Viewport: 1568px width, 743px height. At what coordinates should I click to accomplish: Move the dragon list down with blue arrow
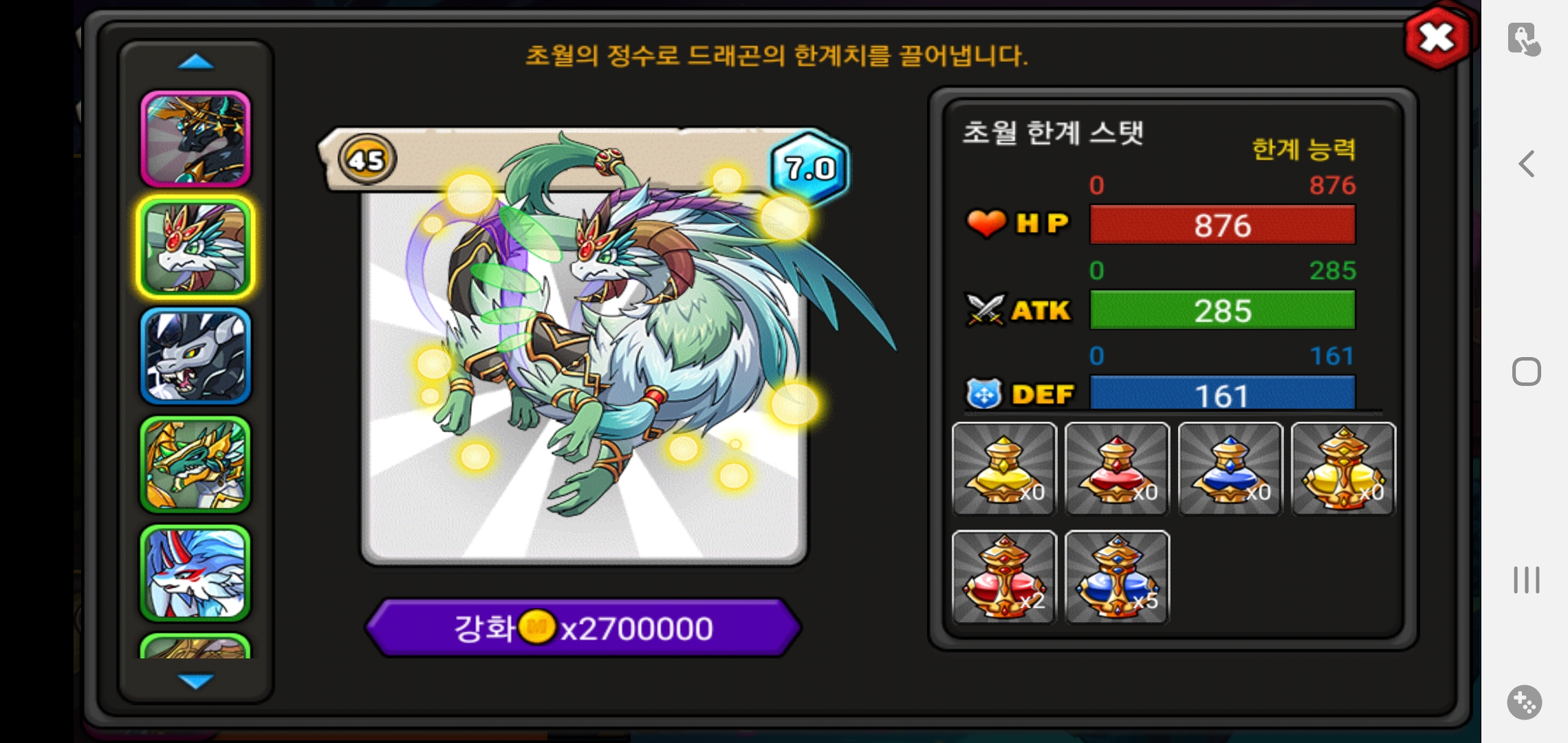(196, 681)
